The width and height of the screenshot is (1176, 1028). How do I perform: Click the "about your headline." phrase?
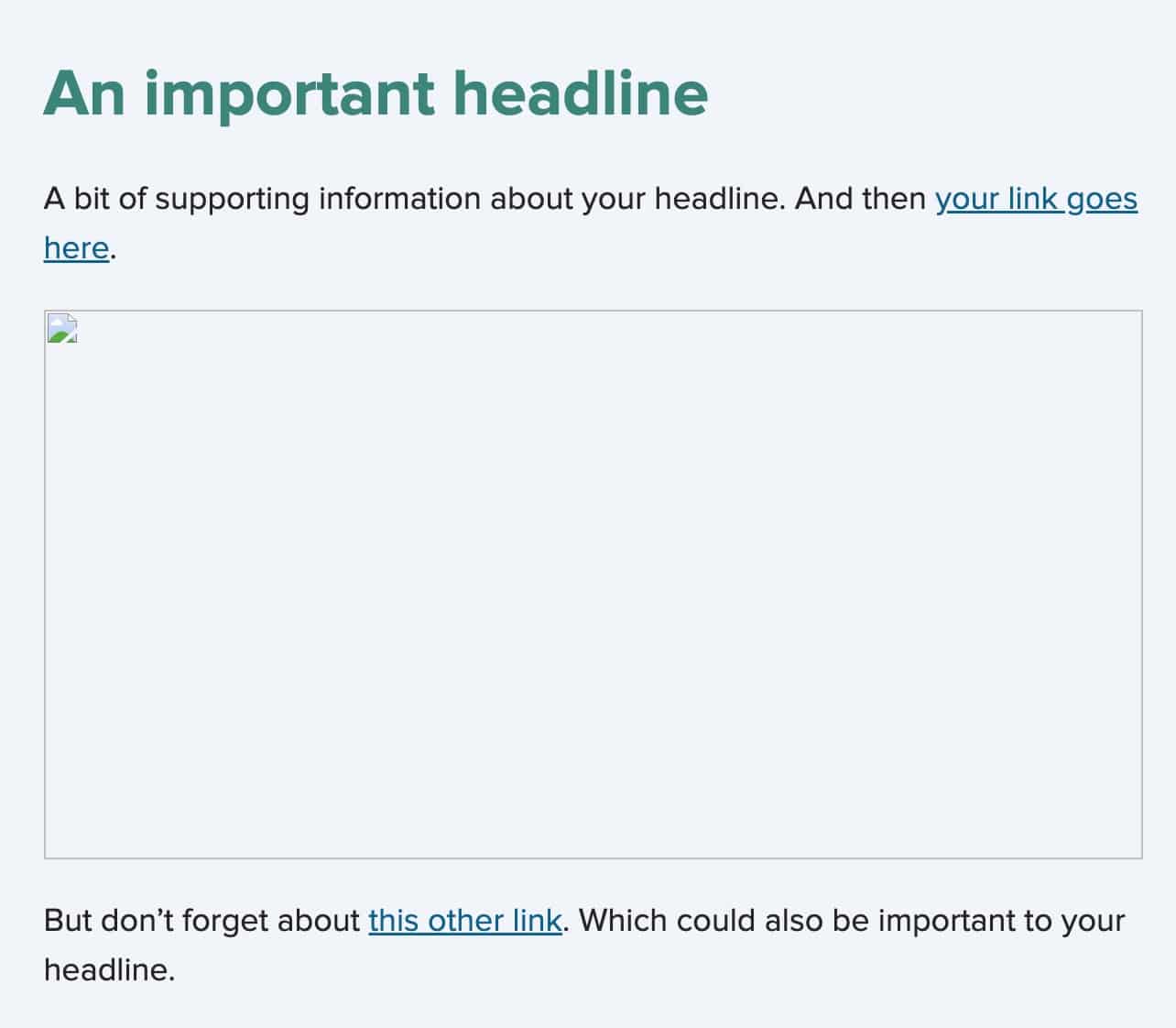click(x=637, y=199)
